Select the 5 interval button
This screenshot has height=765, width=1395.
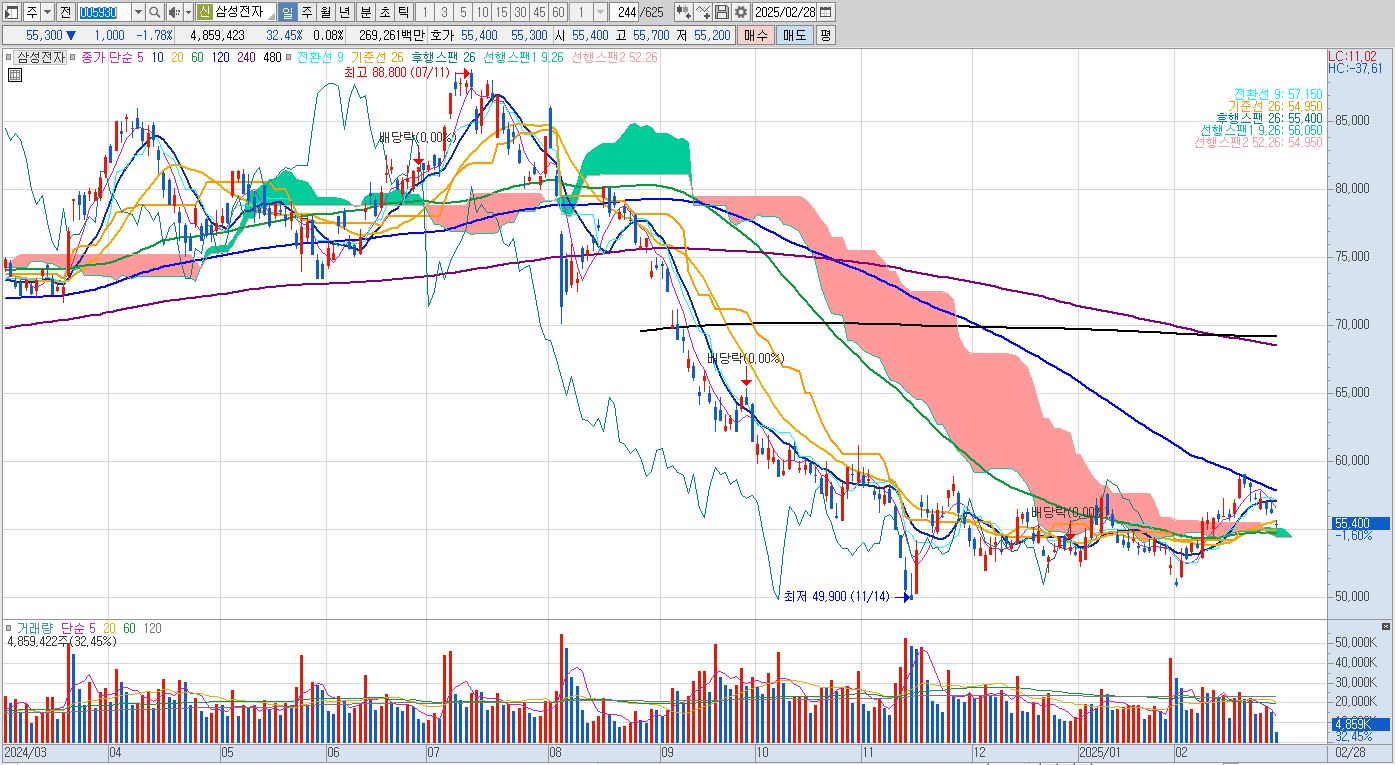coord(463,12)
